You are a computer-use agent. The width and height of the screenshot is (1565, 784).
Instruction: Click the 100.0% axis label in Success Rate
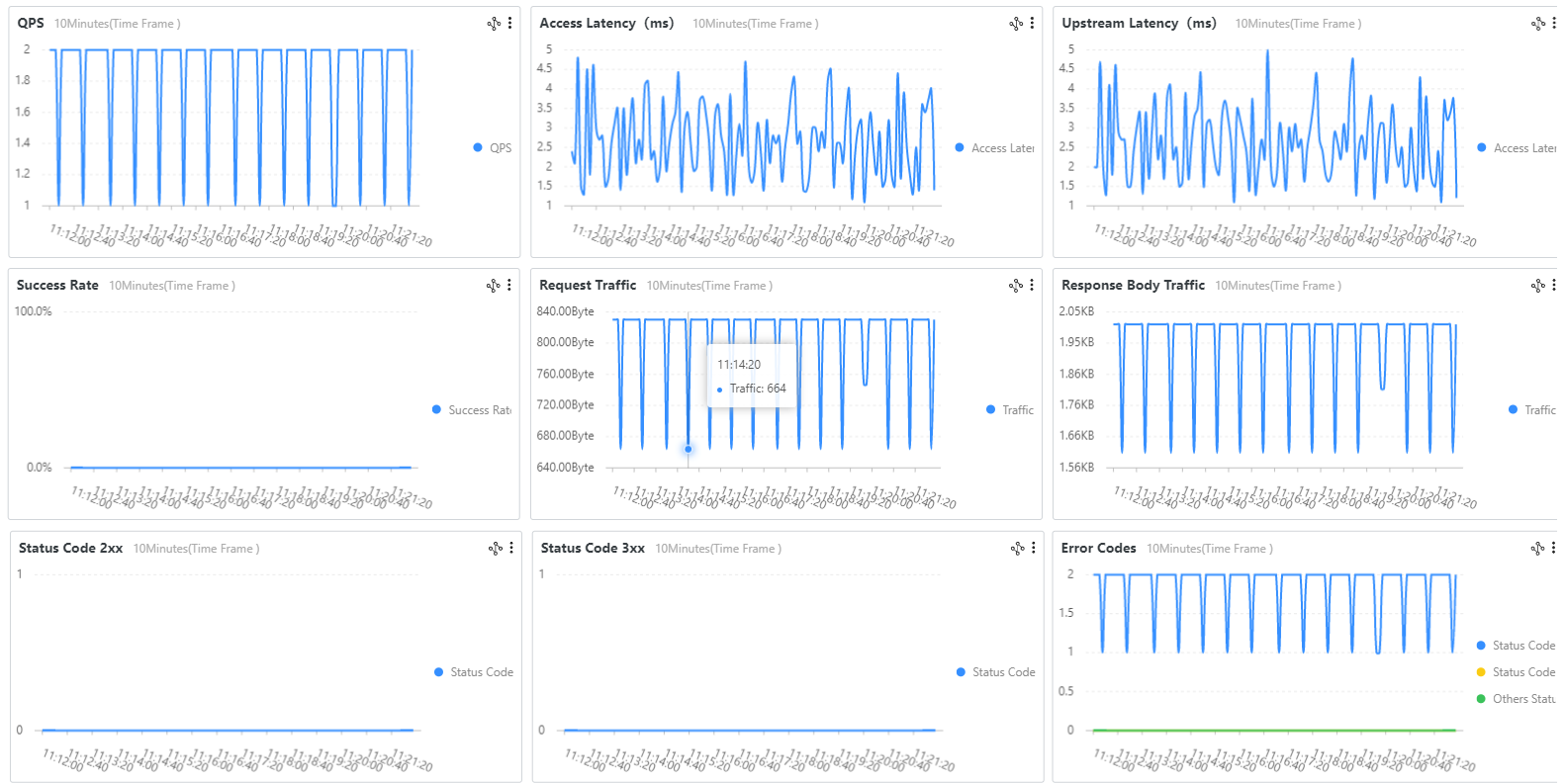click(x=33, y=311)
